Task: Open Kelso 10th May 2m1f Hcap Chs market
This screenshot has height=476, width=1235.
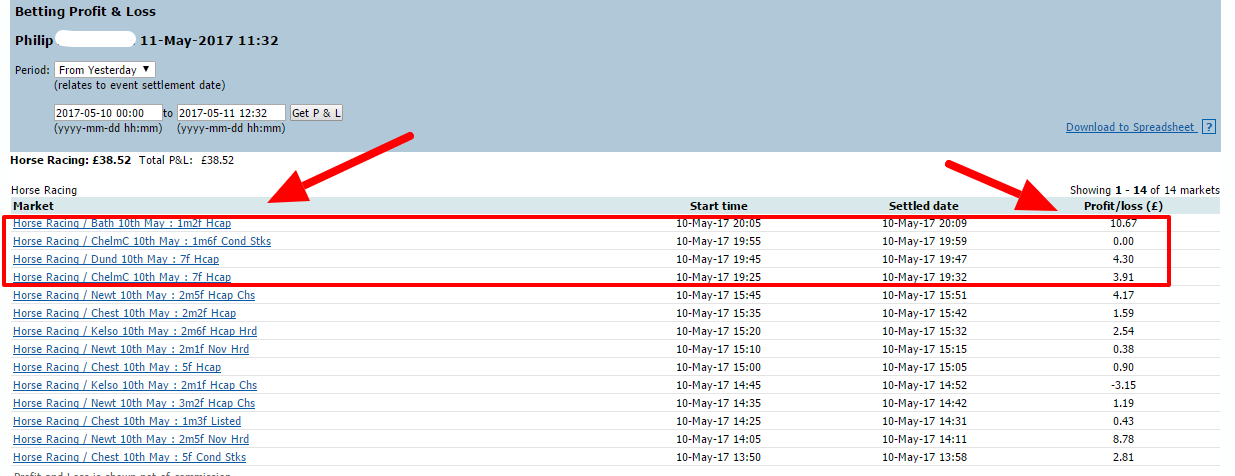Action: (135, 385)
